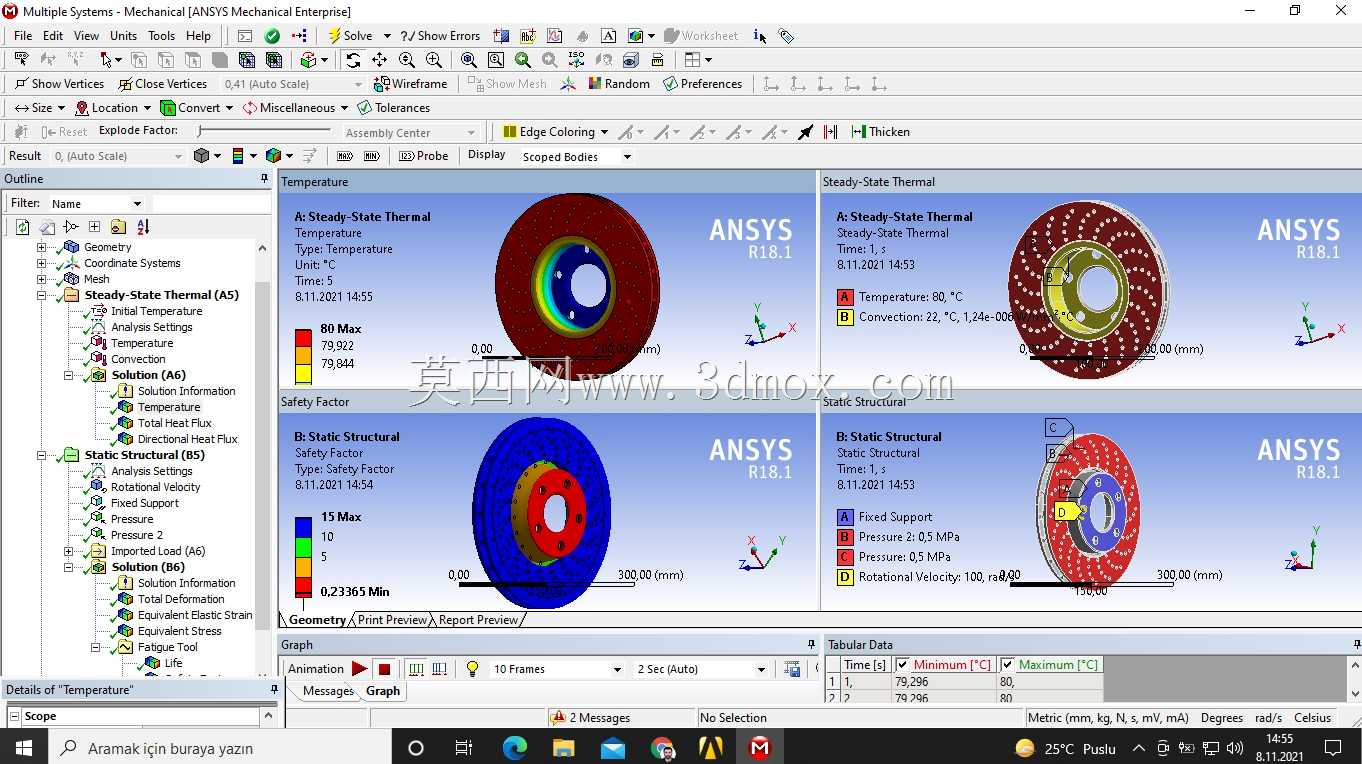The width and height of the screenshot is (1362, 764).
Task: Click the Thicken edges icon
Action: pyautogui.click(x=881, y=132)
